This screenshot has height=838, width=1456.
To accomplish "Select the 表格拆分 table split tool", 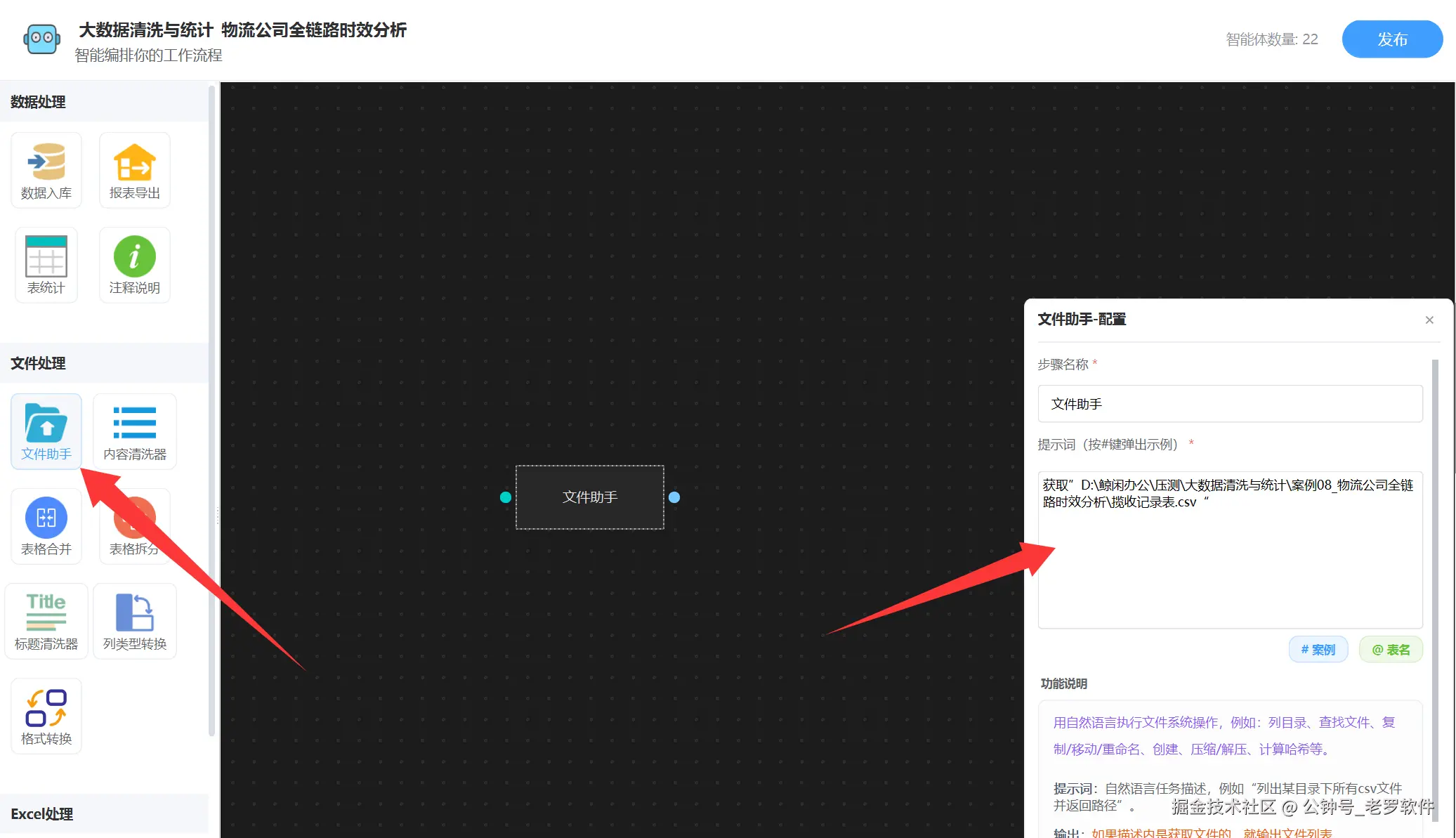I will 135,527.
